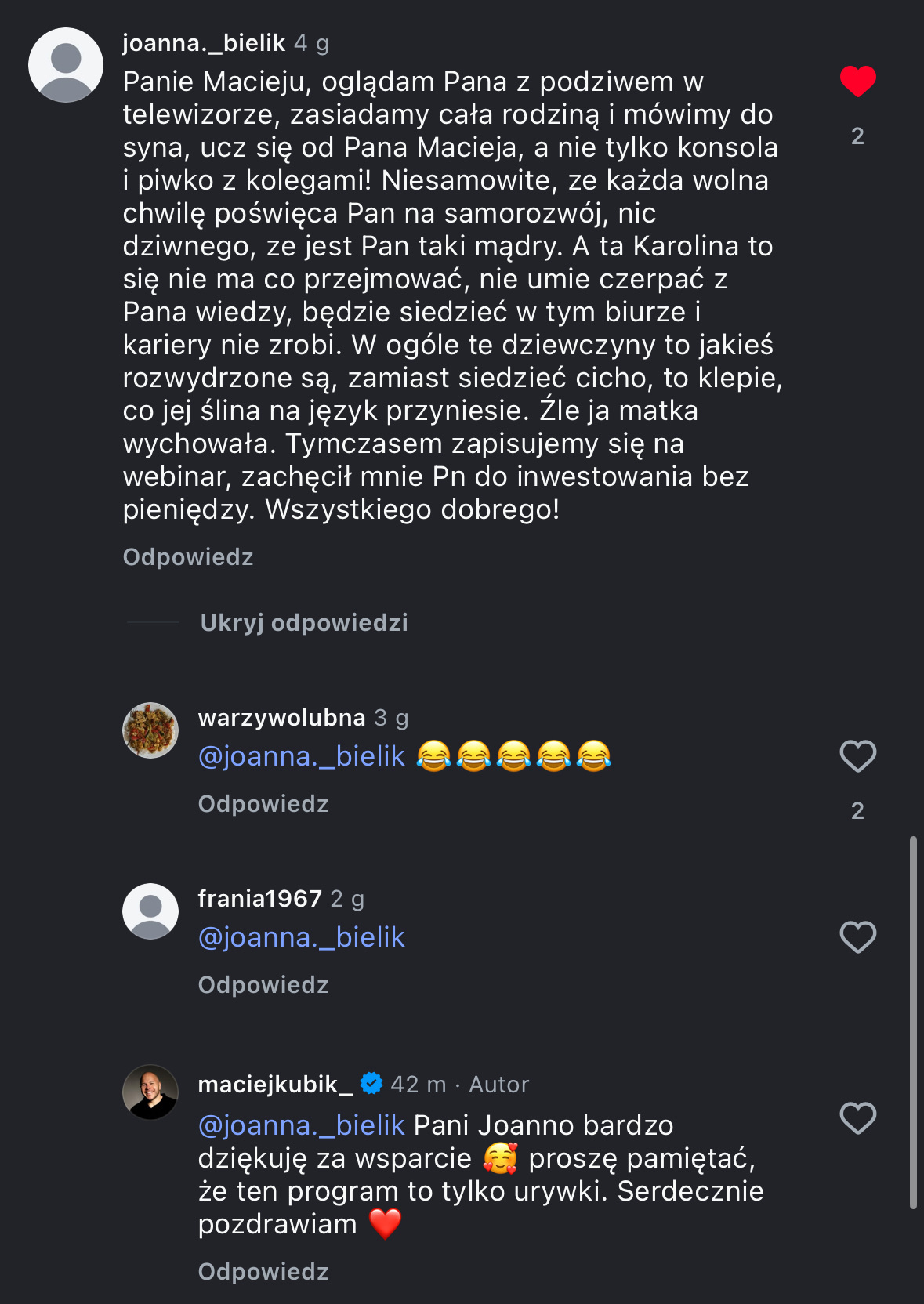This screenshot has width=924, height=1304.
Task: Open the frania1967 username link
Action: 259,899
